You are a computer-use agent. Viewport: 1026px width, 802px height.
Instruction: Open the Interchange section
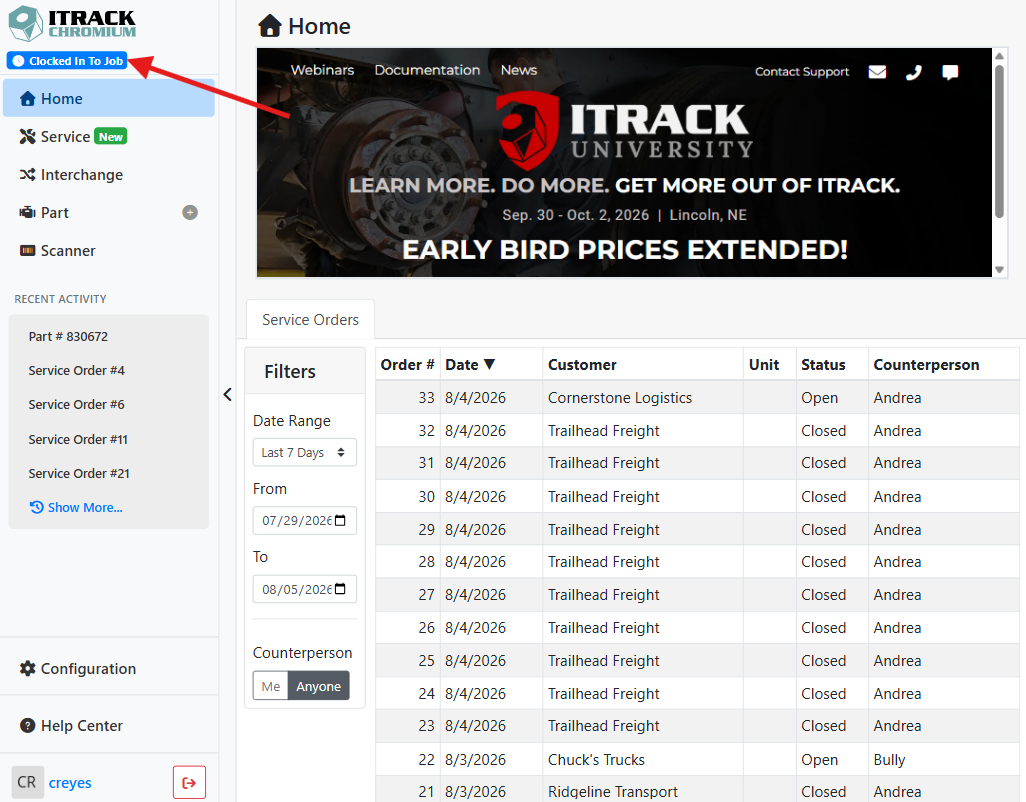pos(71,175)
